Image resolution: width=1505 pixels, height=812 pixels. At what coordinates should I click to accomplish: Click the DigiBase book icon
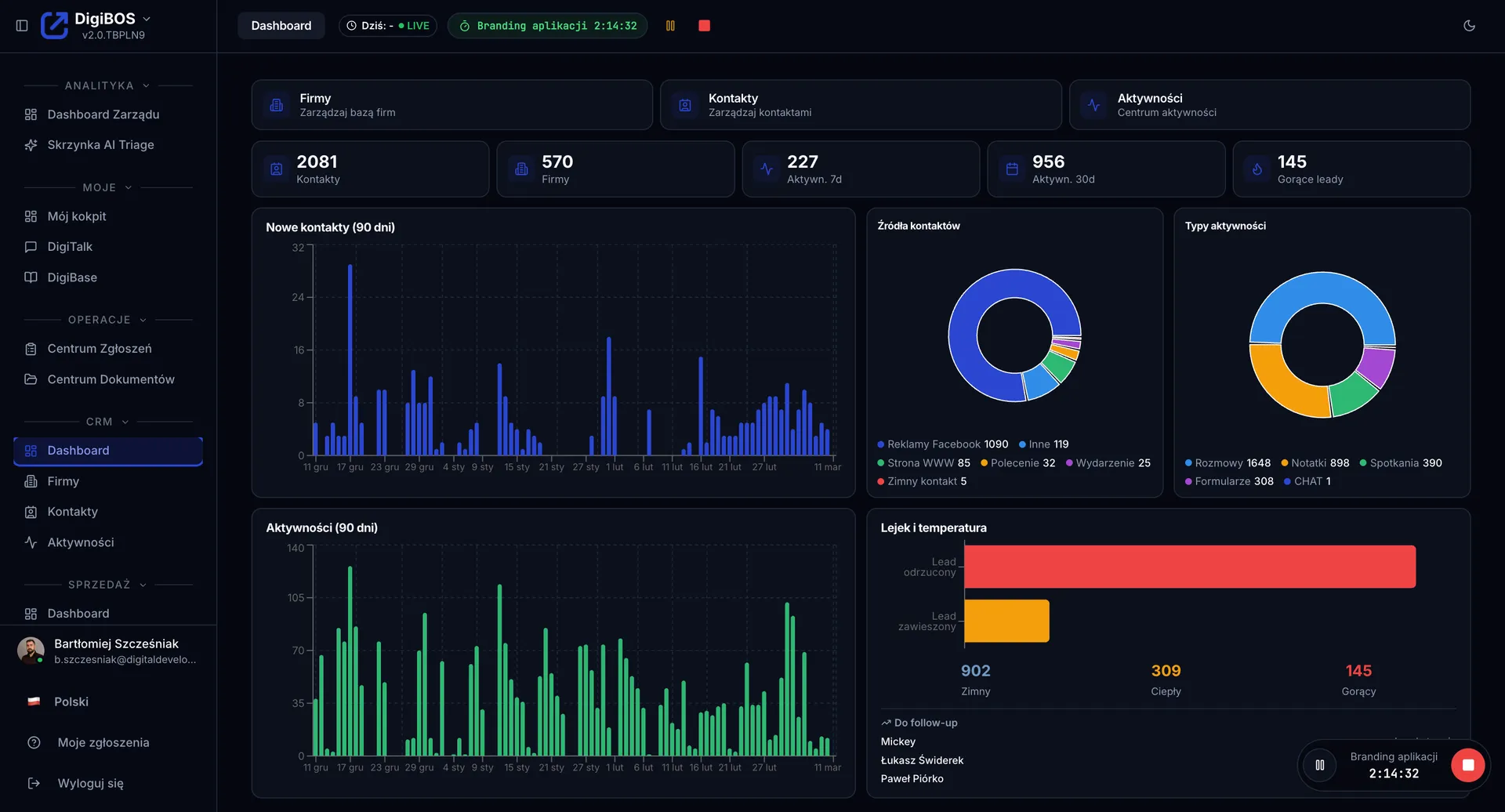coord(31,277)
